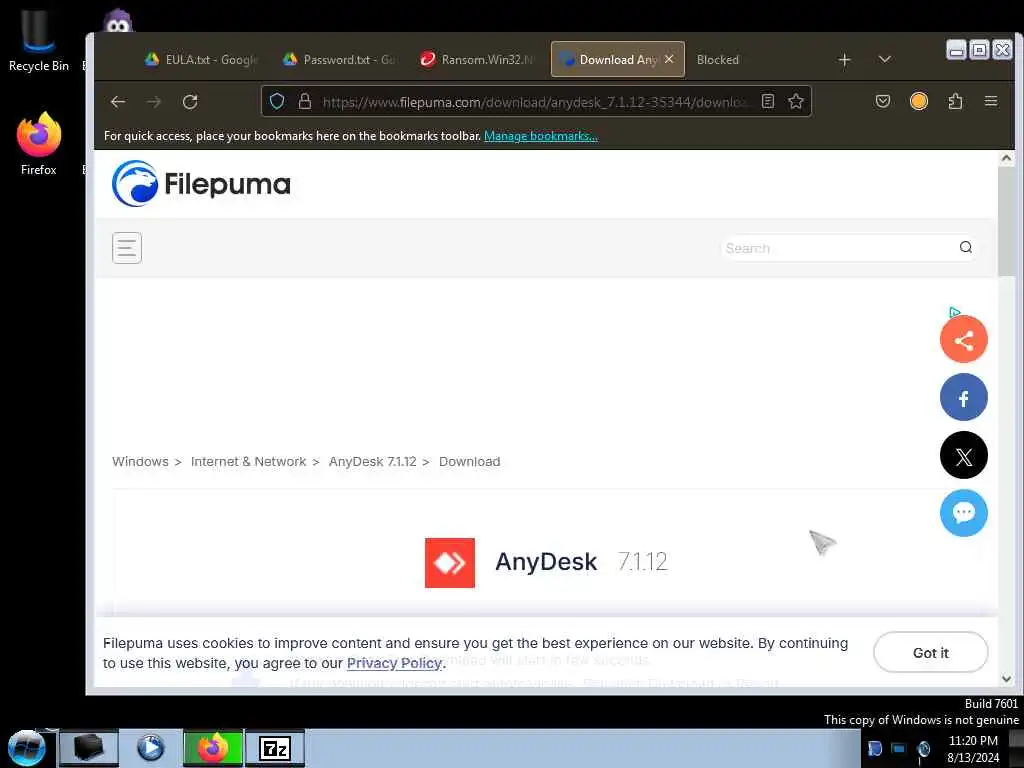Viewport: 1024px width, 768px height.
Task: Close the Download AnyDesk tab
Action: [x=669, y=59]
